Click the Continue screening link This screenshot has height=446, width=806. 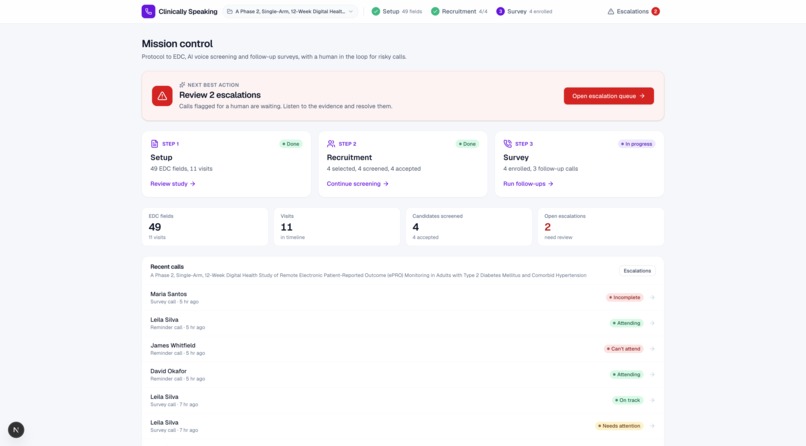357,183
